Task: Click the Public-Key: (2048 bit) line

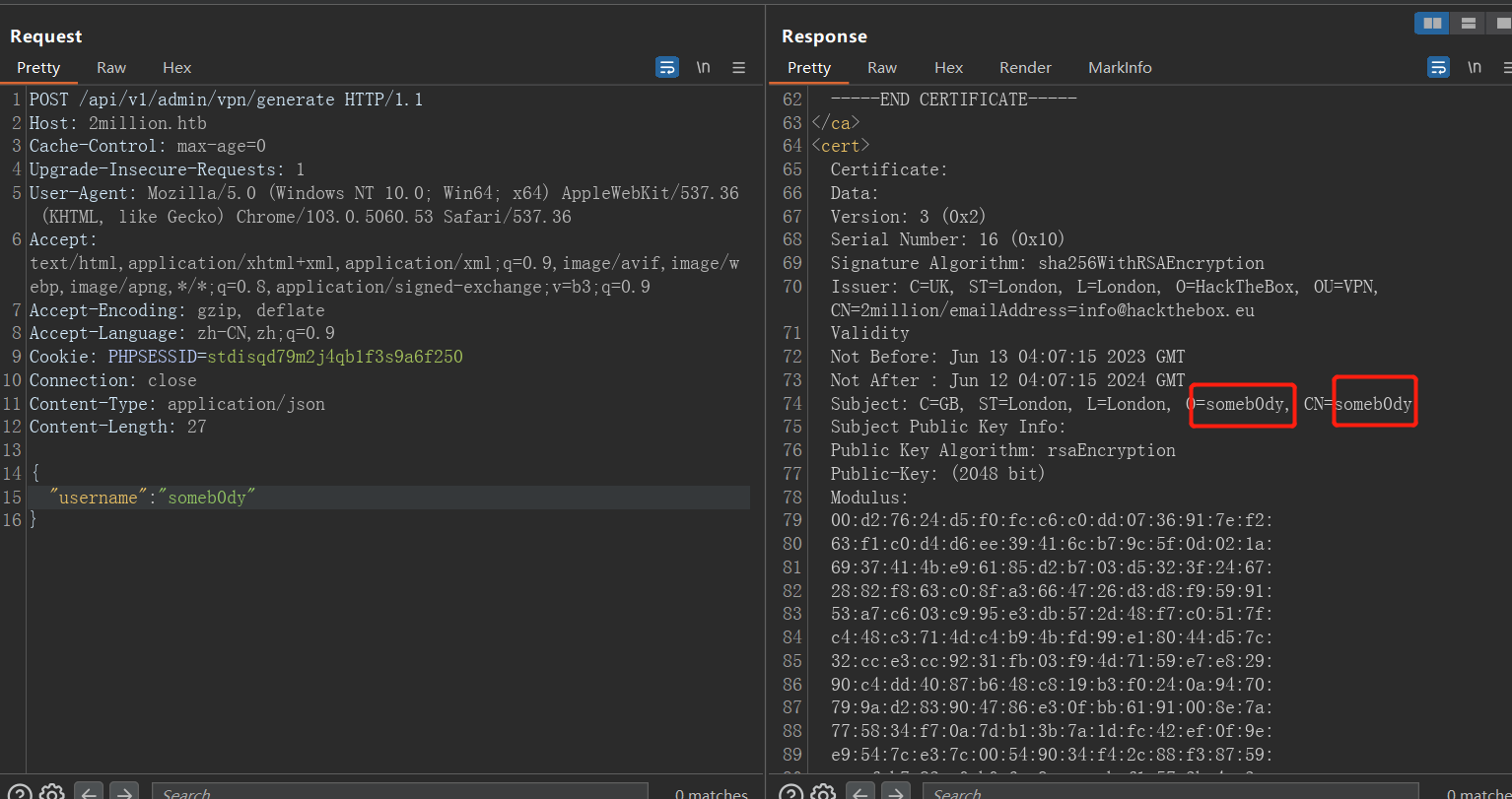Action: coord(937,474)
